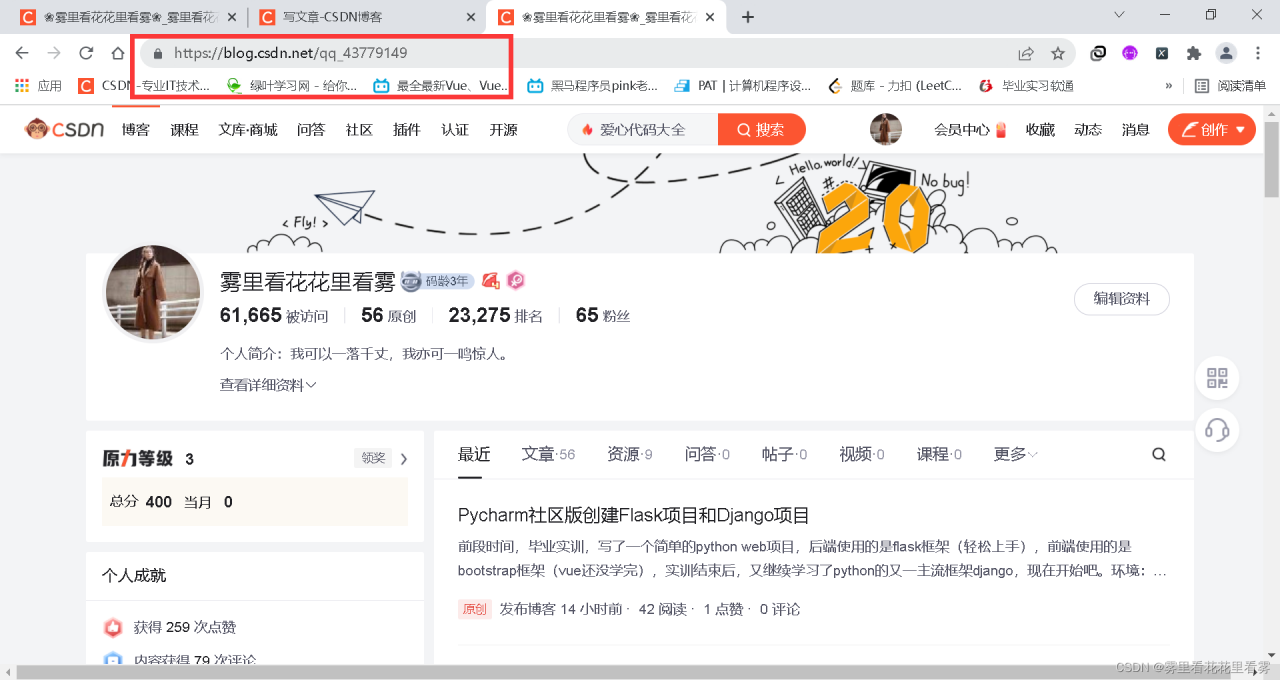Open 最全最新Vue bookmark
Screen dimensions: 1280x680
click(441, 86)
